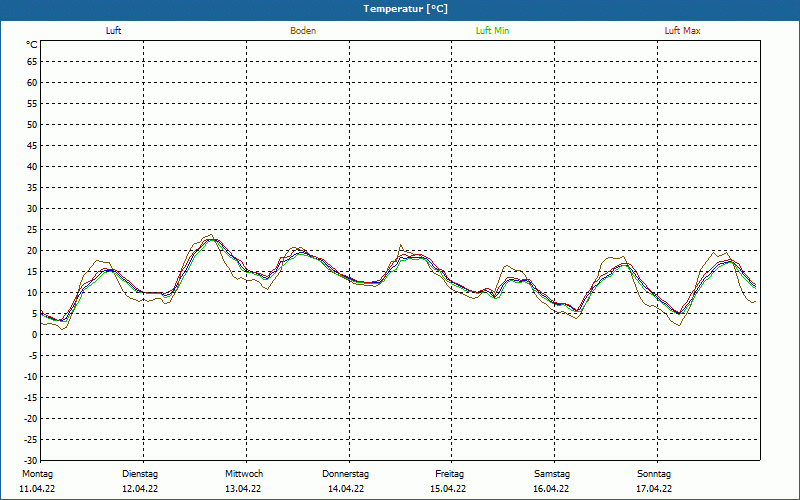The width and height of the screenshot is (800, 500).
Task: Click the "°C" axis unit label
Action: click(x=32, y=45)
